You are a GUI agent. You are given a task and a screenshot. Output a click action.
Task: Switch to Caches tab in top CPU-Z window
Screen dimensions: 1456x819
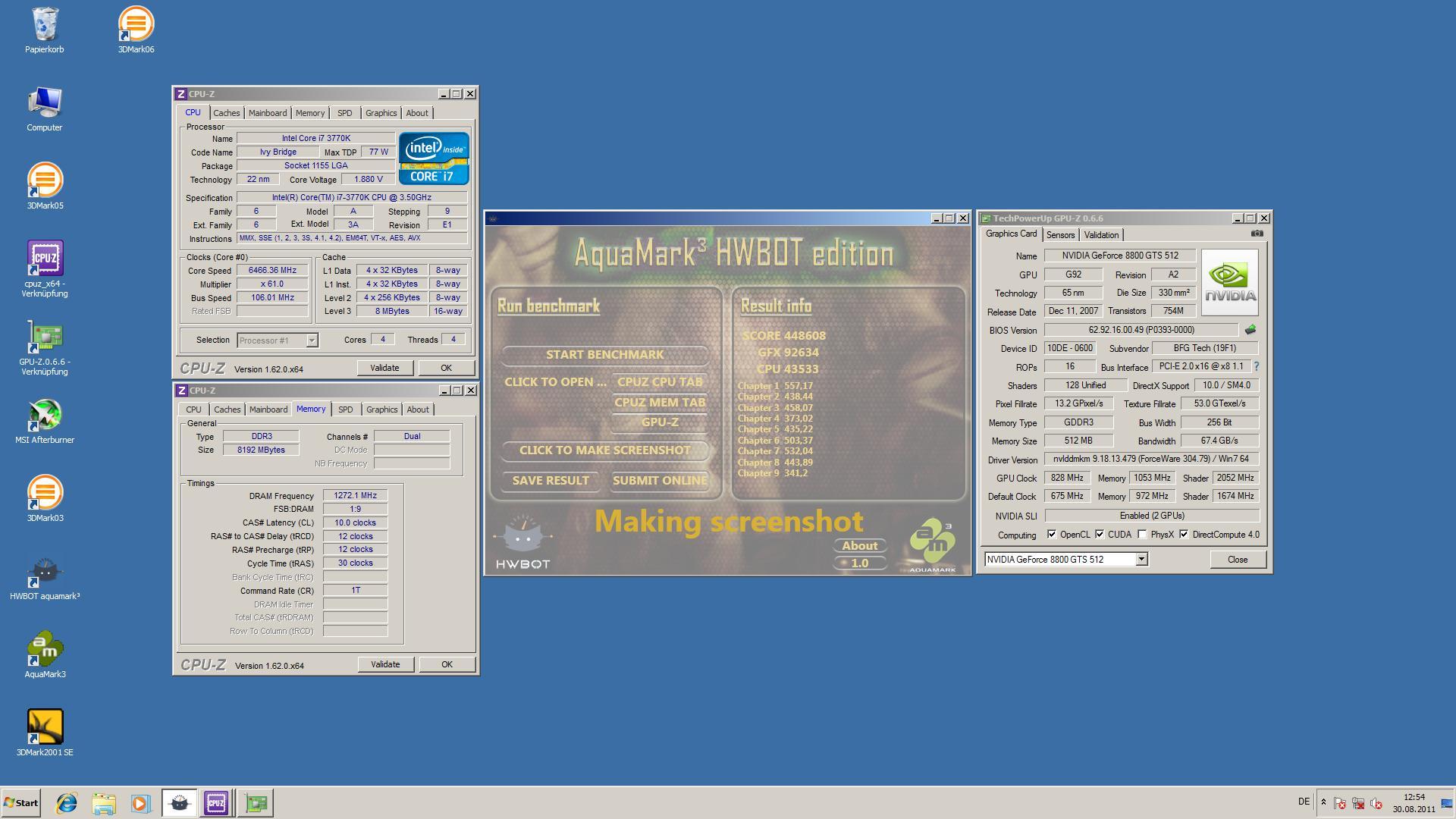pos(226,113)
